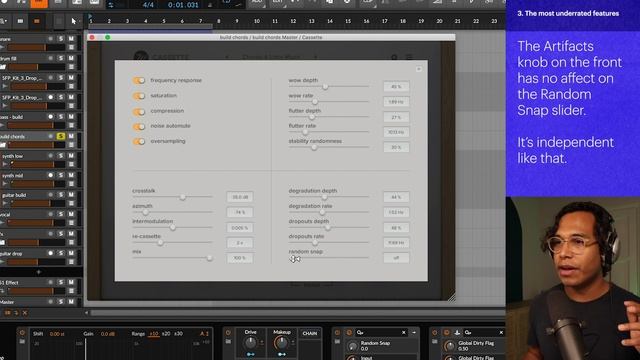Screen dimensions: 640x360
Task: Click the Drive knob
Action: point(250,343)
